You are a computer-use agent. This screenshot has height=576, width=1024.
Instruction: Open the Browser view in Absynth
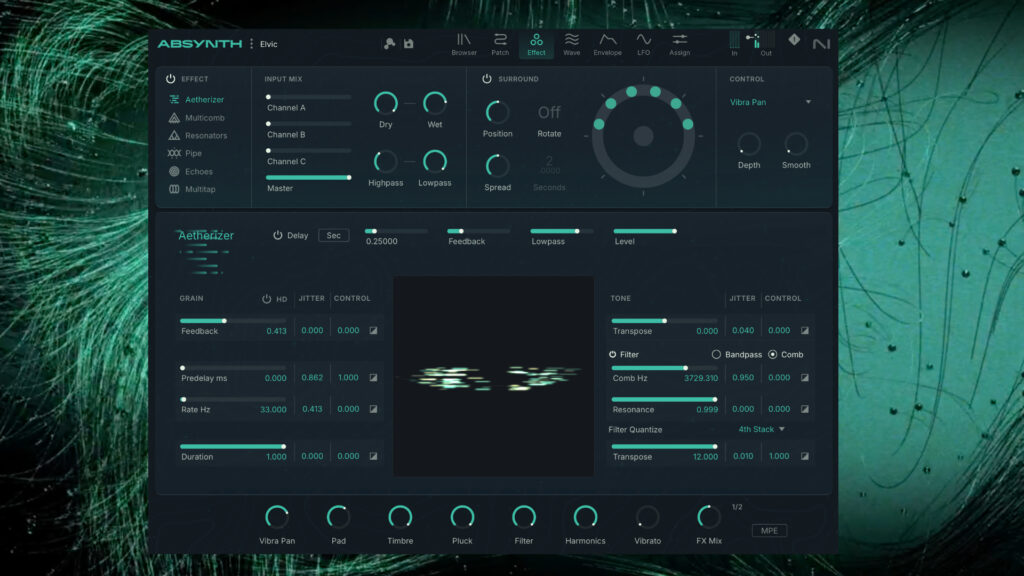pos(463,43)
